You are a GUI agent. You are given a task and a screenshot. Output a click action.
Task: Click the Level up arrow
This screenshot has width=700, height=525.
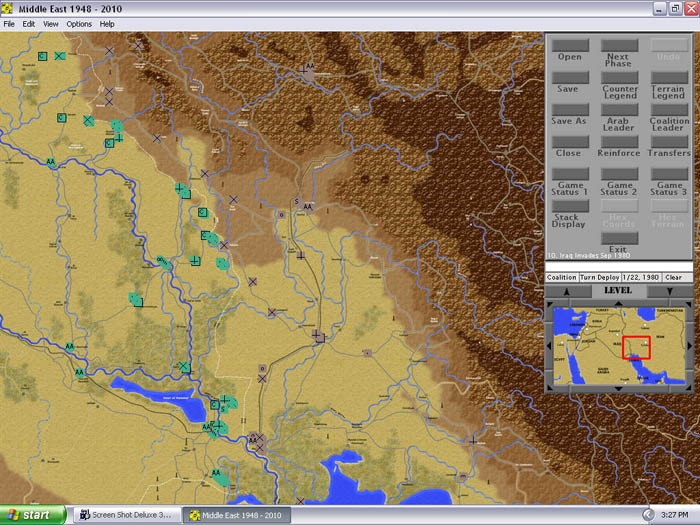tap(567, 292)
